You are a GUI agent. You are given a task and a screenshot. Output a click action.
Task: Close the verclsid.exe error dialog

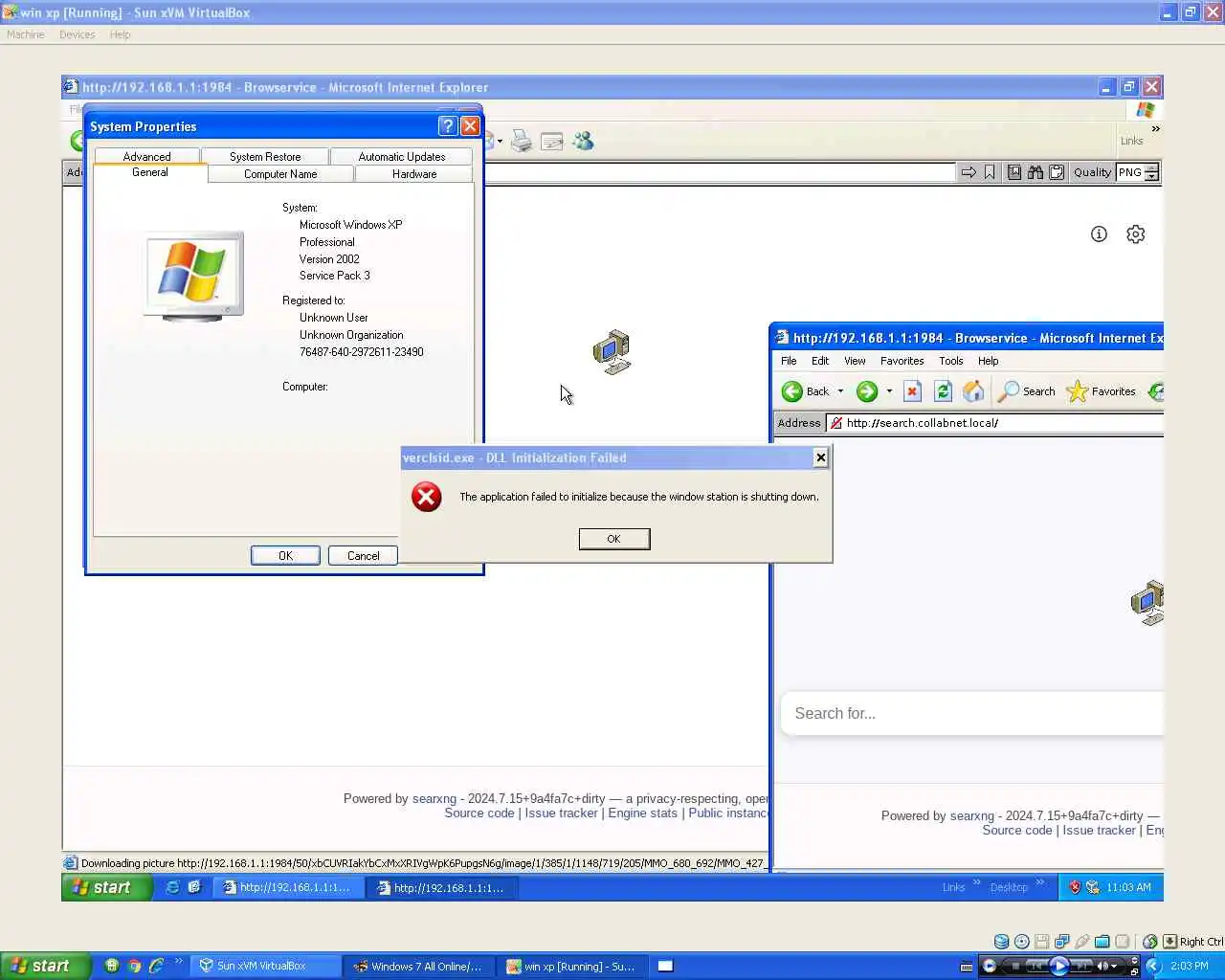point(820,457)
